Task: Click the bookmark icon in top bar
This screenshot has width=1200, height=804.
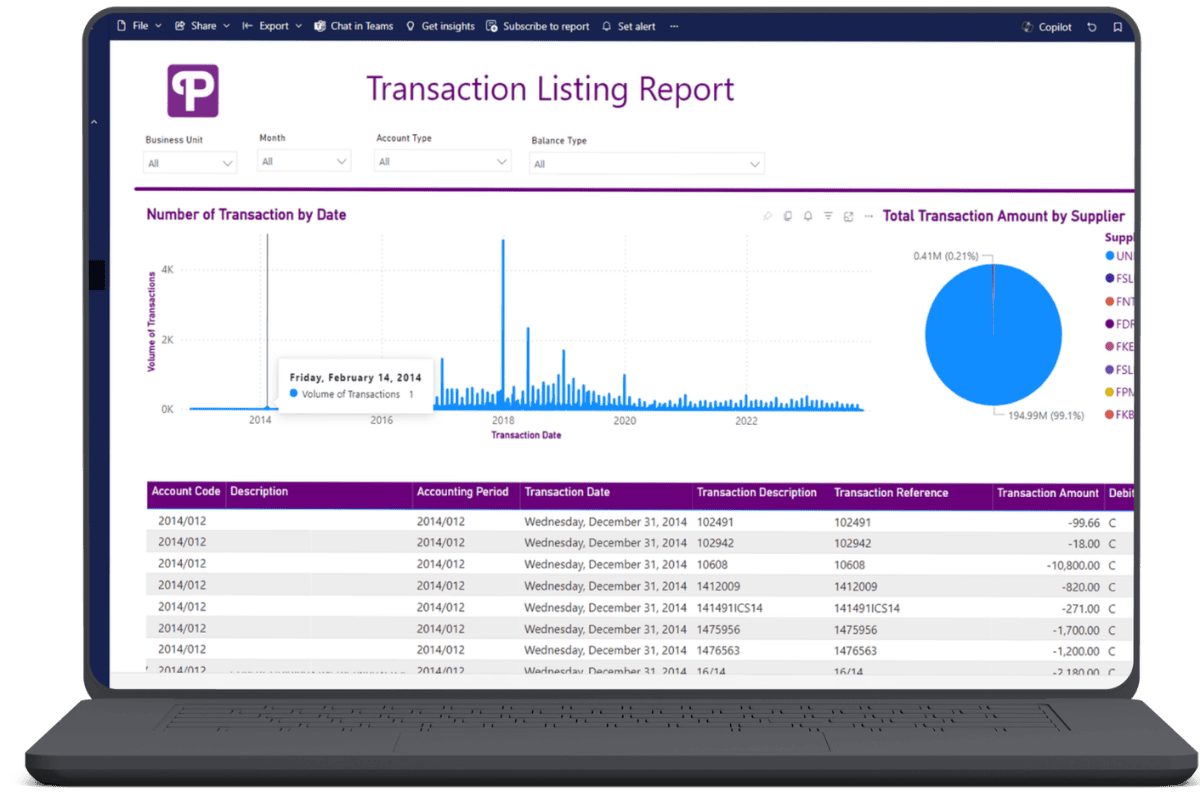Action: [1117, 27]
